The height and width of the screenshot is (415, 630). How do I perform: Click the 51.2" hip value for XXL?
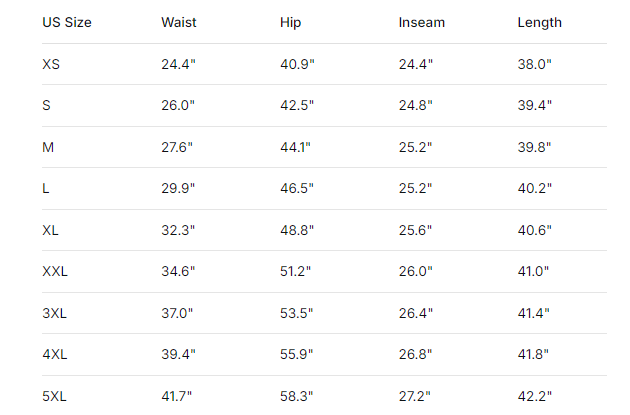coord(297,271)
